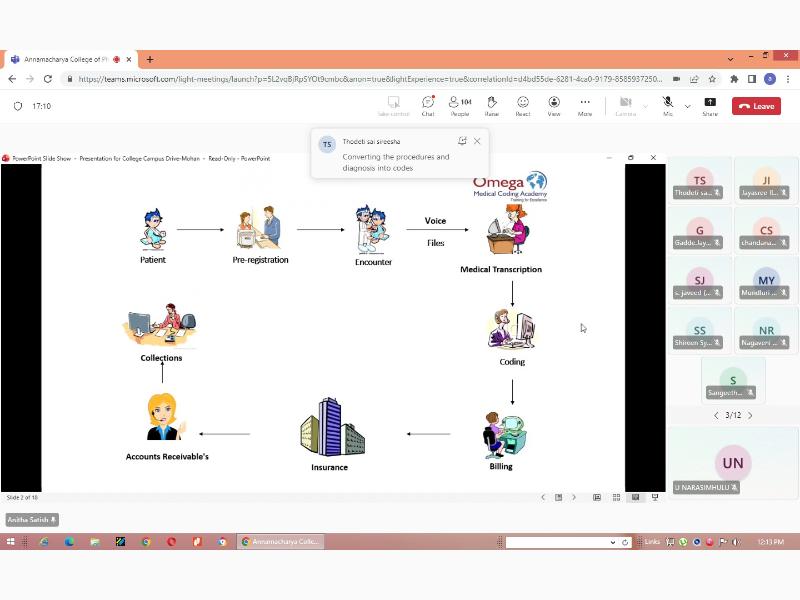Switch to the Annamacharya College browser tab
Viewport: 800px width, 600px height.
(65, 59)
